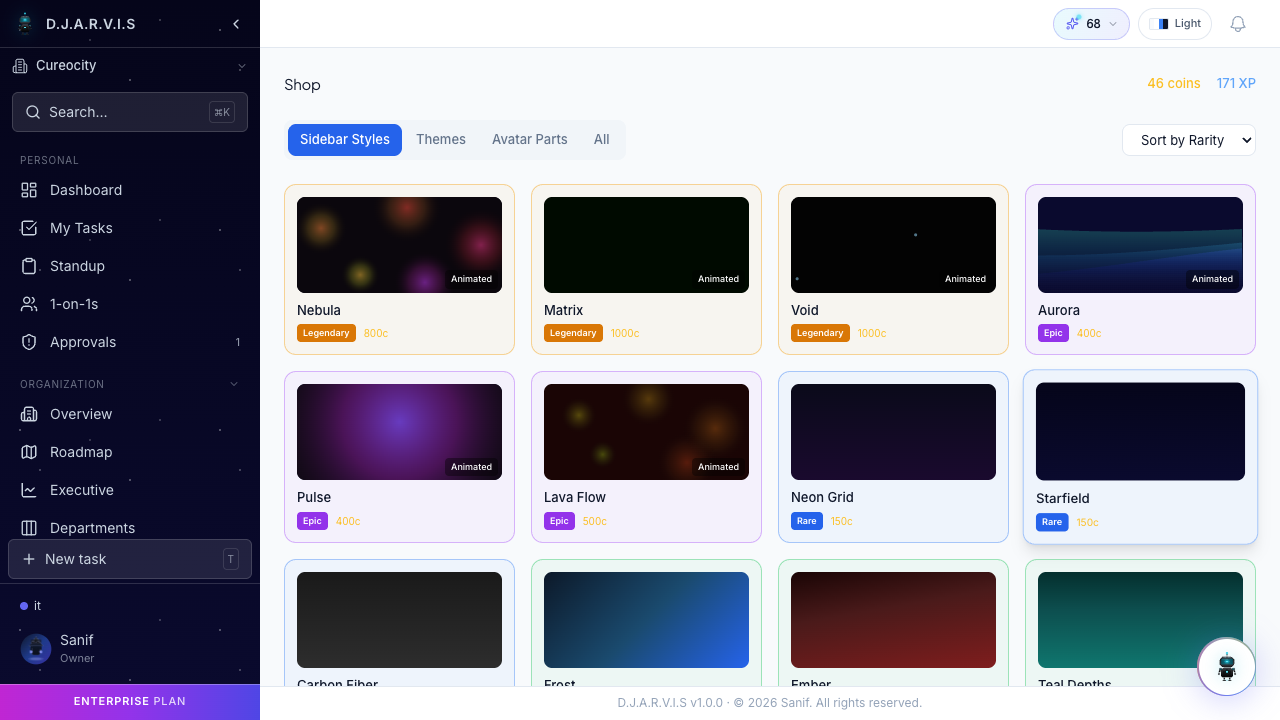Click the Roadmap map icon

[29, 452]
